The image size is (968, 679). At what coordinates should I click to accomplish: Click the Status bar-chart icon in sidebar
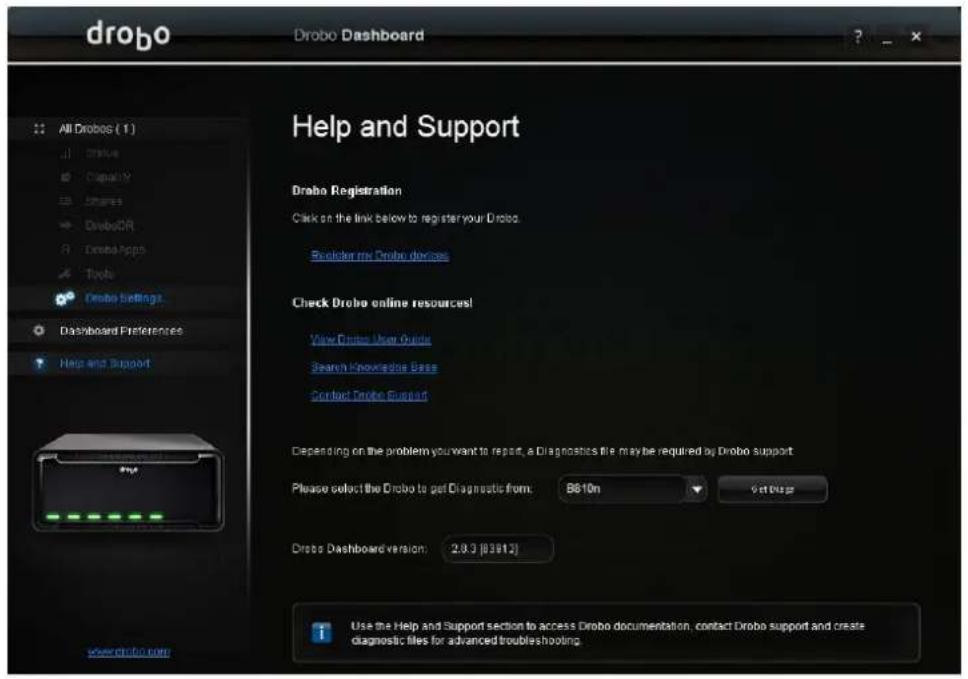pyautogui.click(x=66, y=153)
